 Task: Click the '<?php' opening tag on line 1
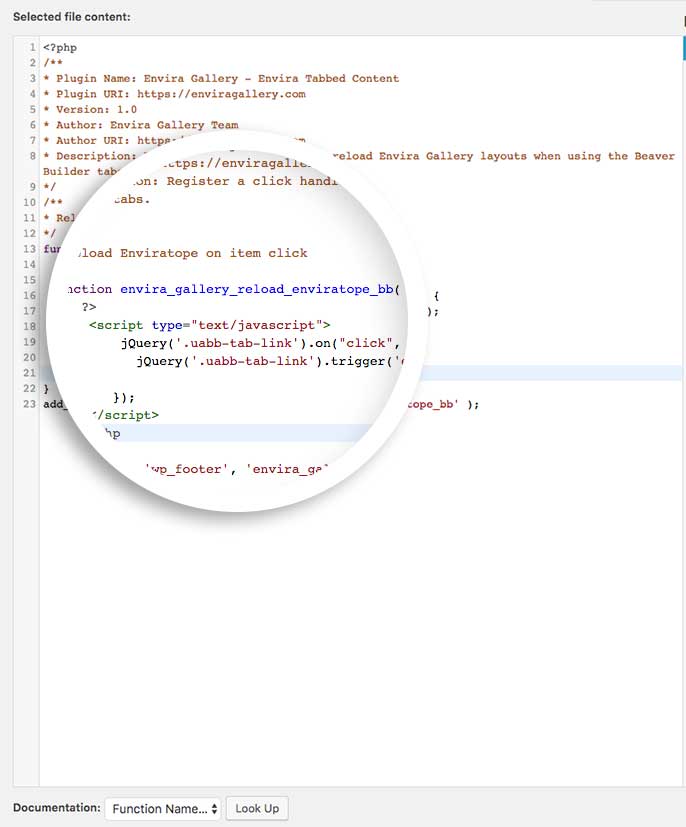tap(60, 47)
